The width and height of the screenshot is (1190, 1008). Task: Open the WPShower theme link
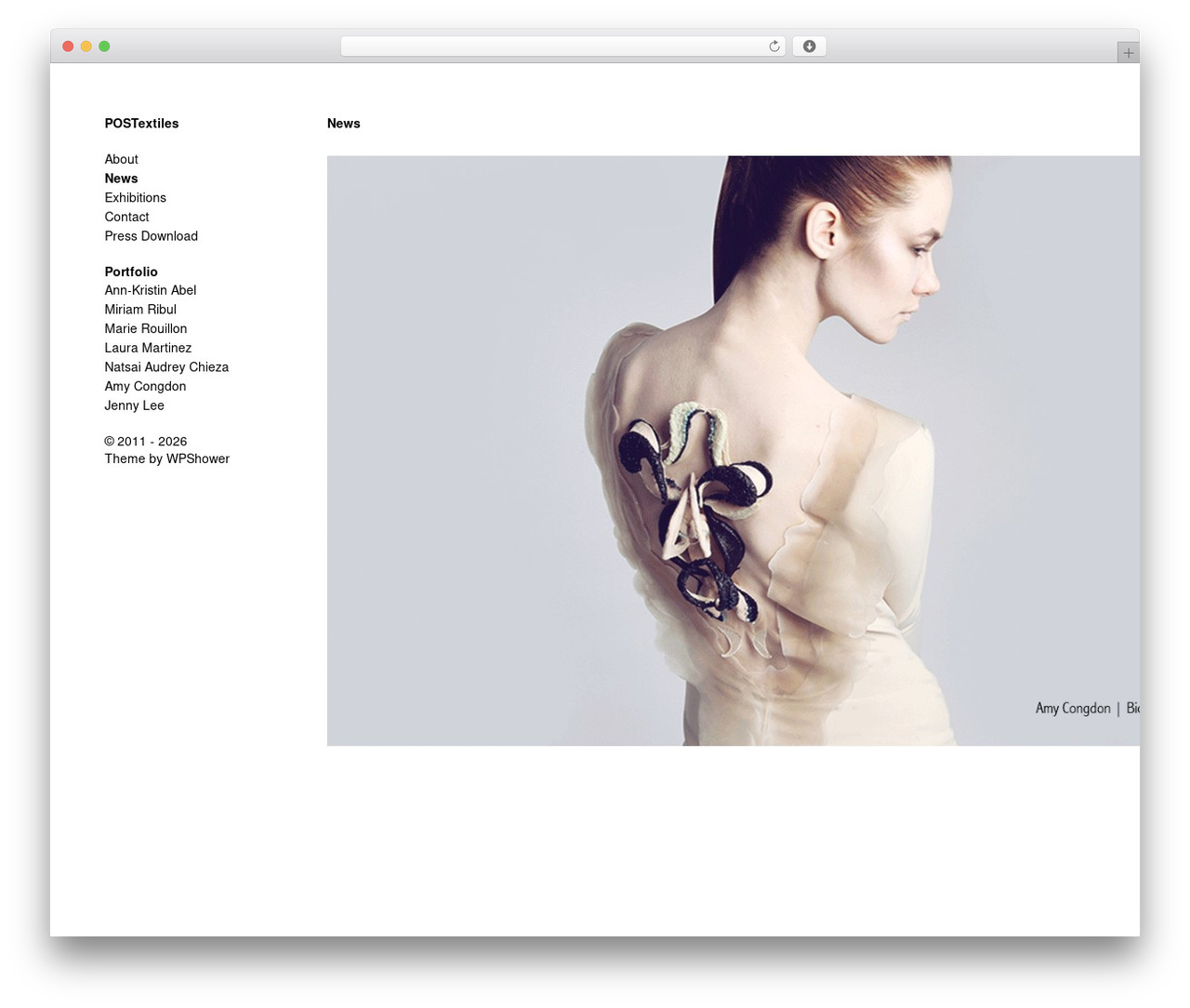[197, 458]
